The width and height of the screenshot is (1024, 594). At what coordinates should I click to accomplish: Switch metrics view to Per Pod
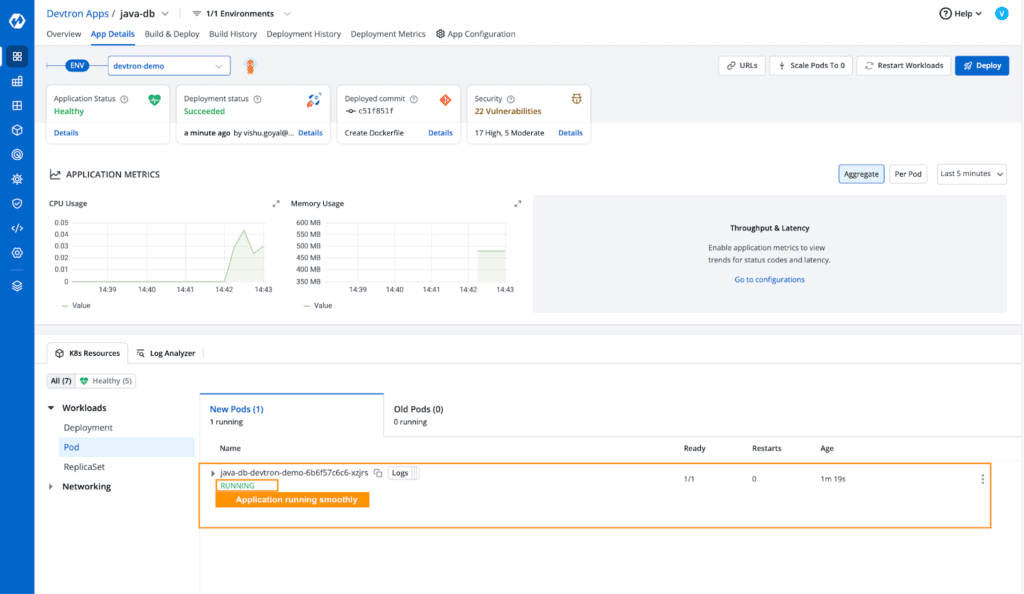[907, 173]
